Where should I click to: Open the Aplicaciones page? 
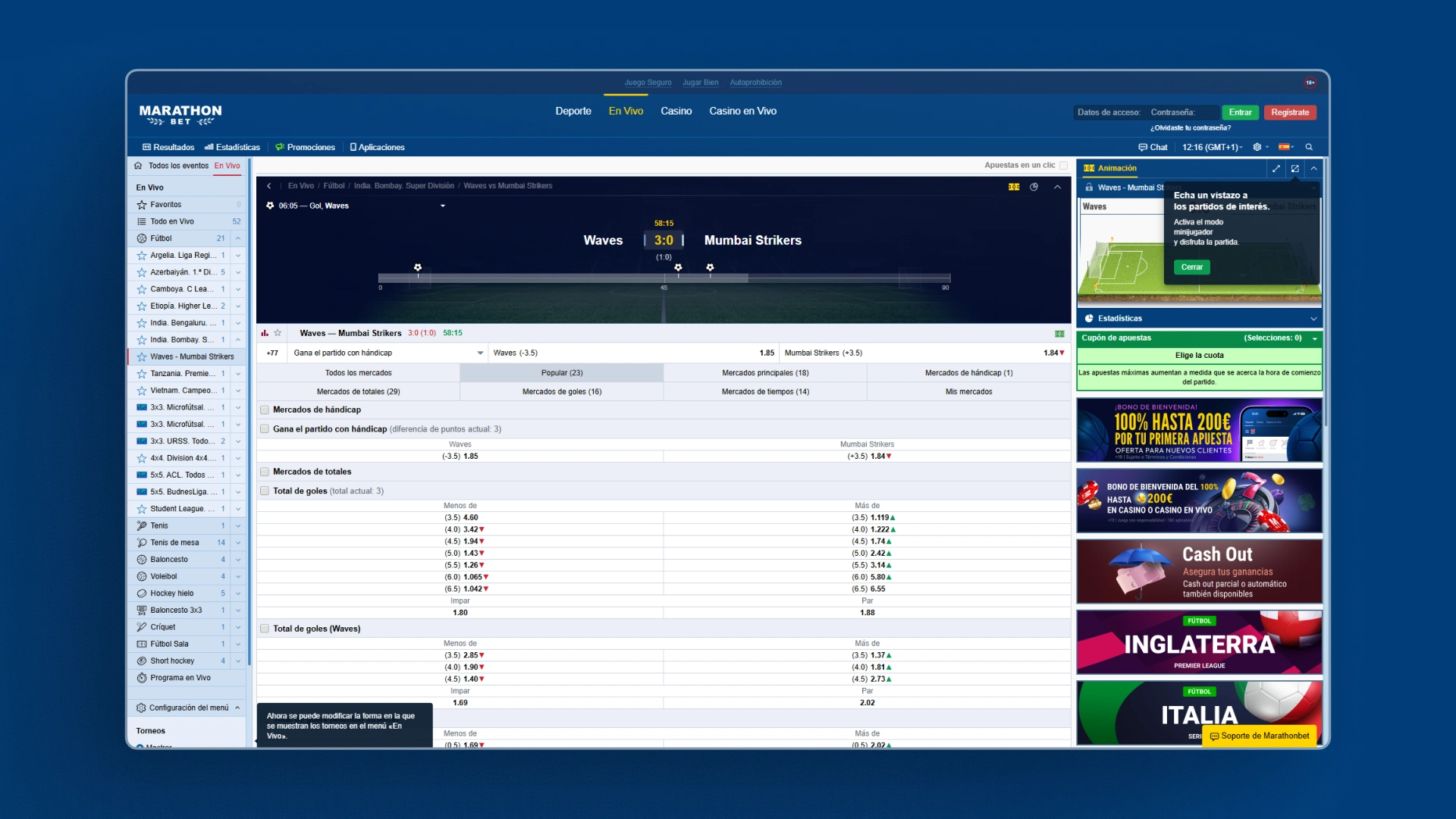coord(377,147)
